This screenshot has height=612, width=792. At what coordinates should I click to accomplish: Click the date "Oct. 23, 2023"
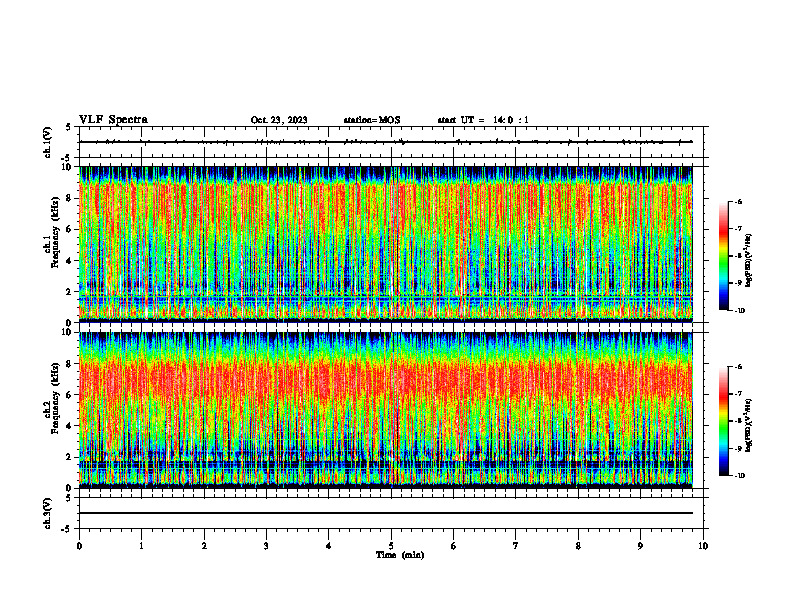click(279, 120)
